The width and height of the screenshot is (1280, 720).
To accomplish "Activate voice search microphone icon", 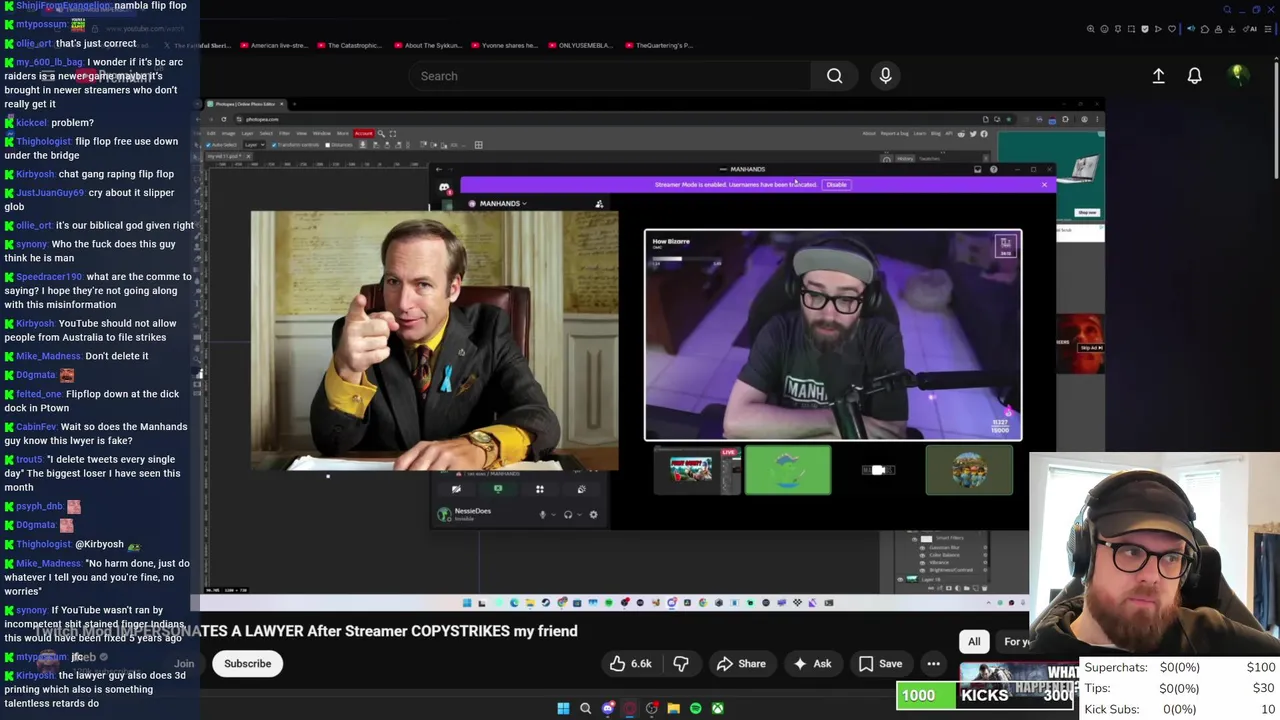I will pyautogui.click(x=885, y=76).
